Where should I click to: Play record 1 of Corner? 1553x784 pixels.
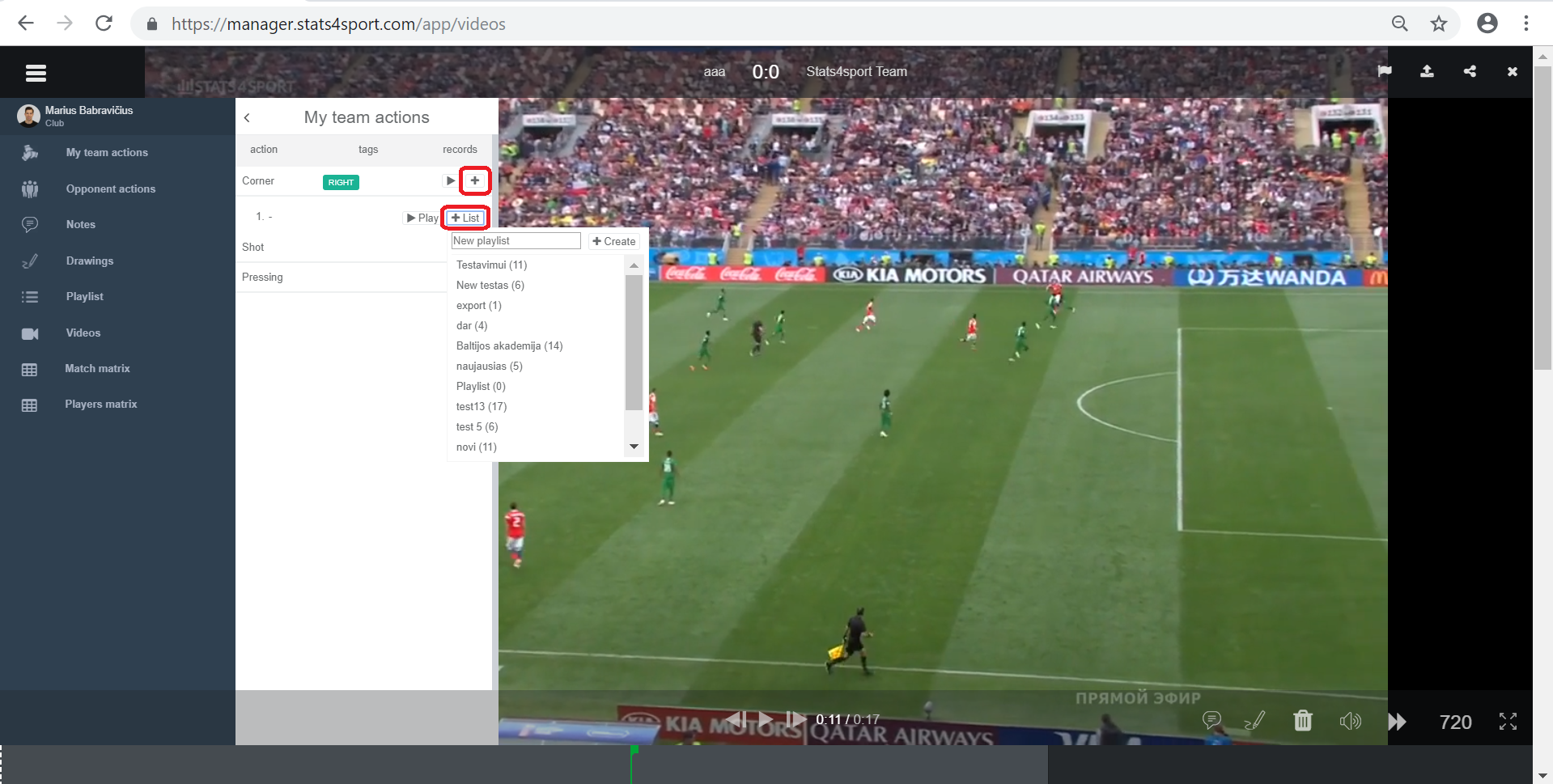(422, 218)
